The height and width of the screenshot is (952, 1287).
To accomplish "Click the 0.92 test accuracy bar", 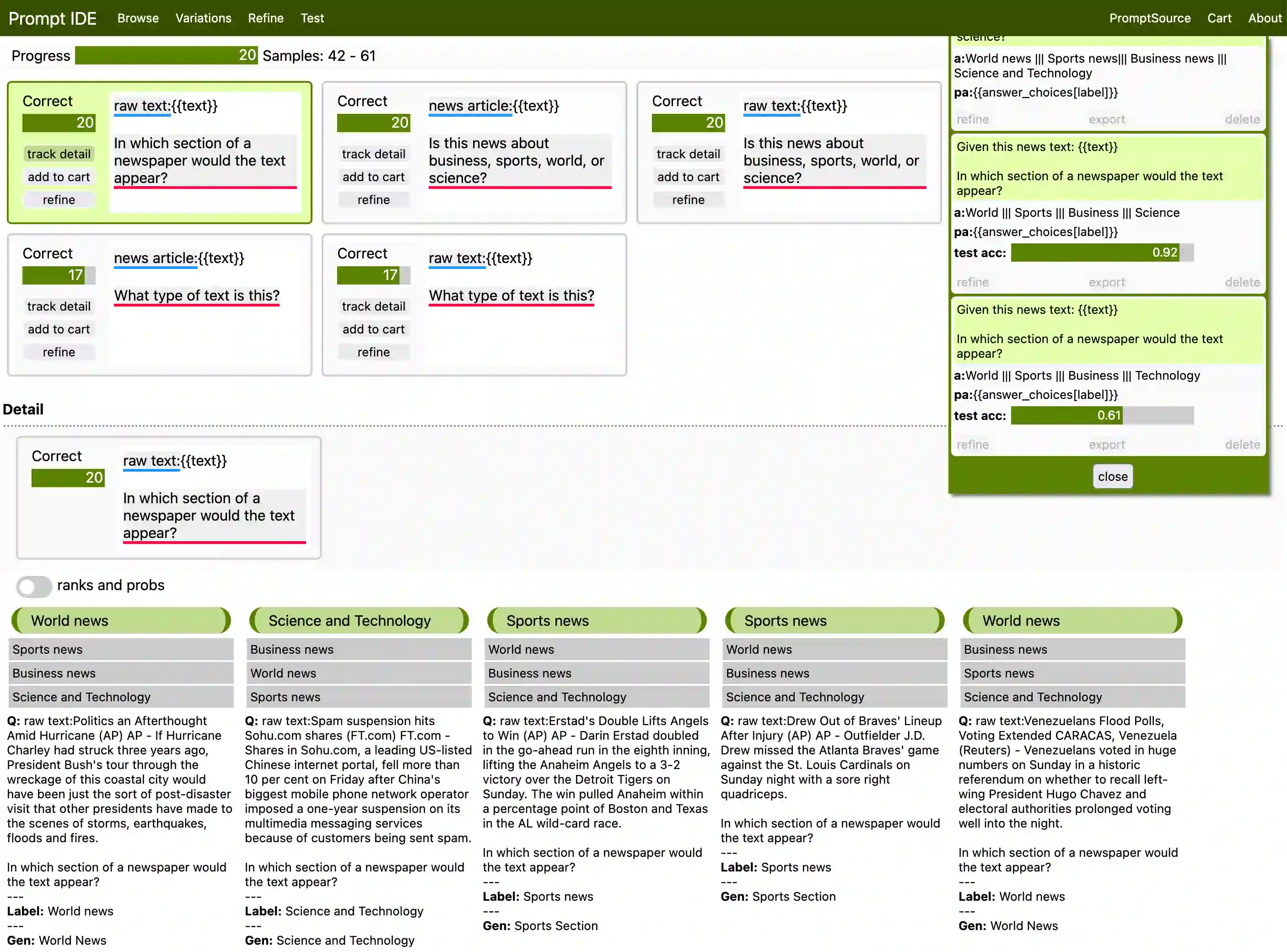I will click(1101, 253).
